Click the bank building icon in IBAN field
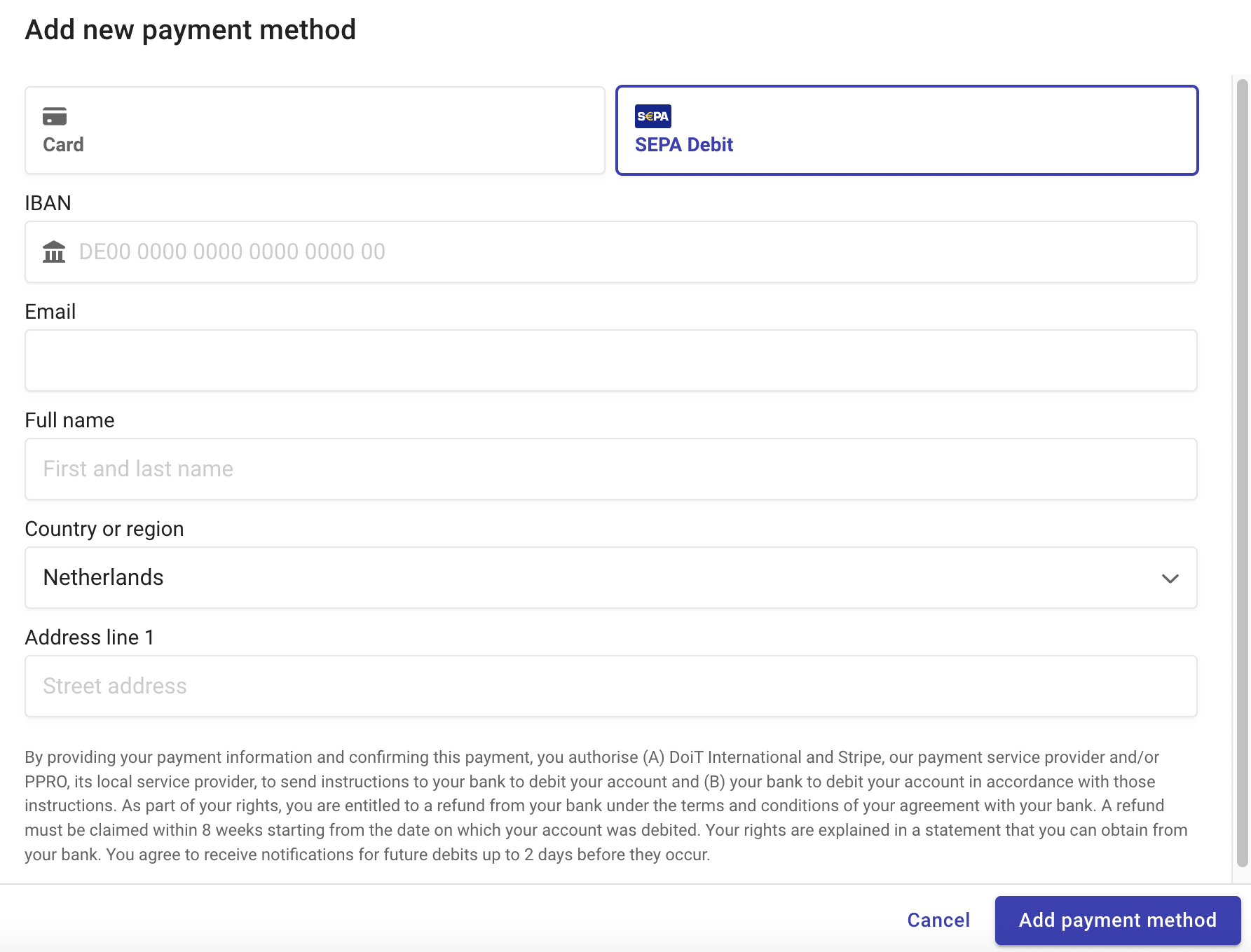This screenshot has width=1251, height=952. point(54,251)
